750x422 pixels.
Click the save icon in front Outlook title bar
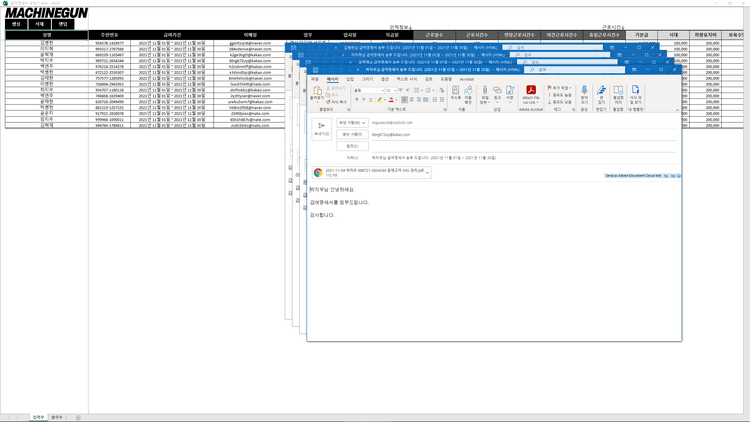click(315, 70)
